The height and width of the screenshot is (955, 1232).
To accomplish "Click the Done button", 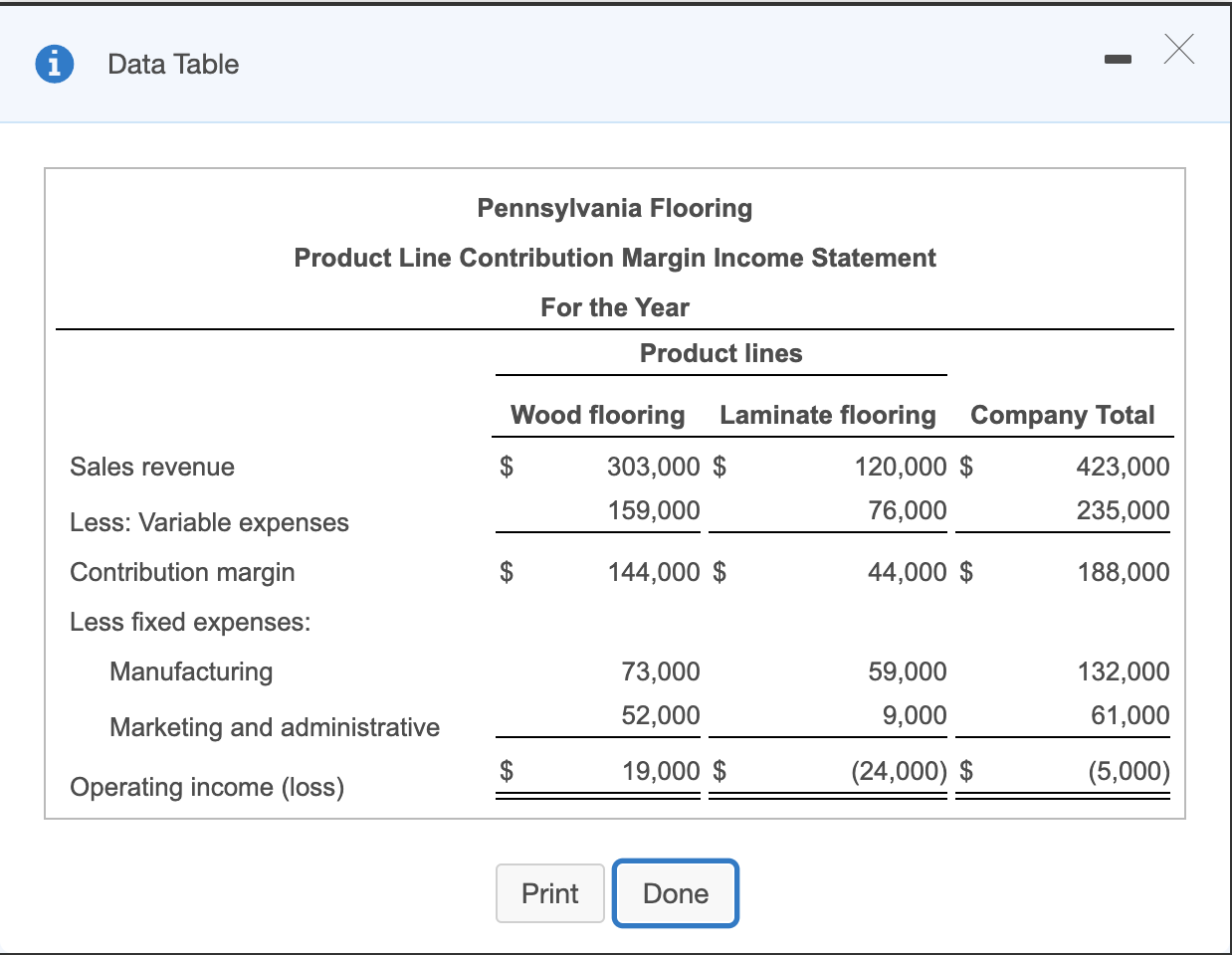I will (x=675, y=893).
